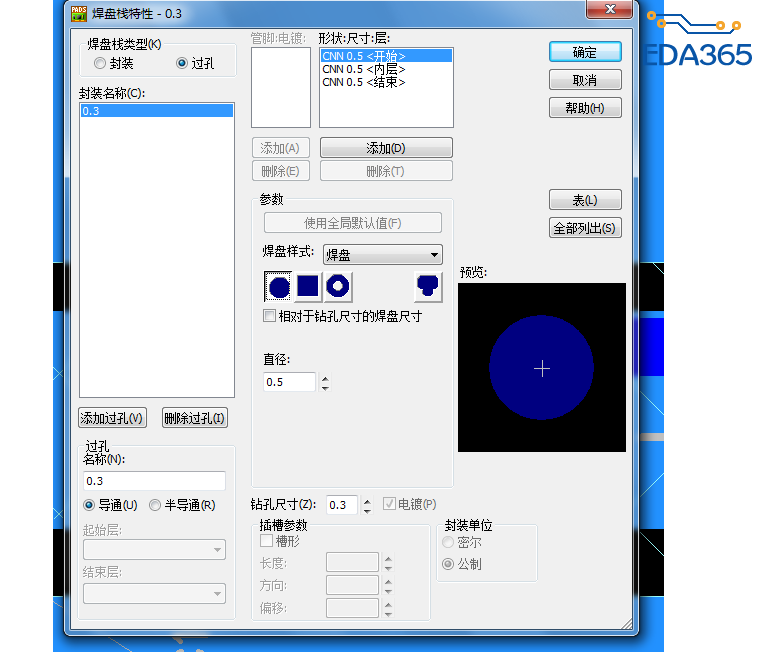
Task: Click the 删除过孔(I) button
Action: click(x=194, y=418)
